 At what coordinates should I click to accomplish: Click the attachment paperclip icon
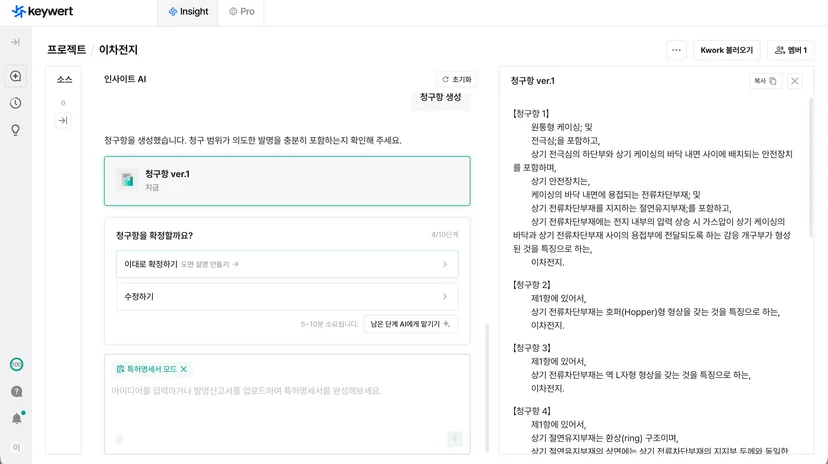click(119, 439)
